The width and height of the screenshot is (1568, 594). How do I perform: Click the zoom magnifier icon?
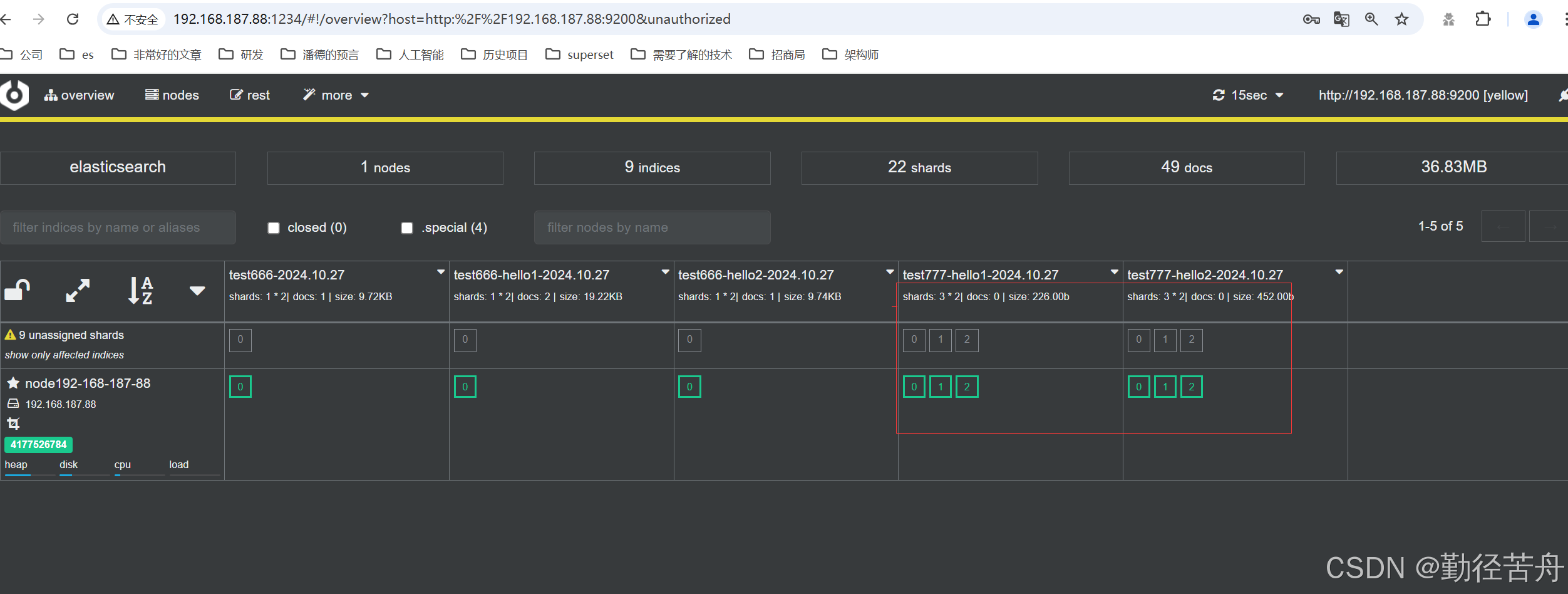pos(1371,19)
